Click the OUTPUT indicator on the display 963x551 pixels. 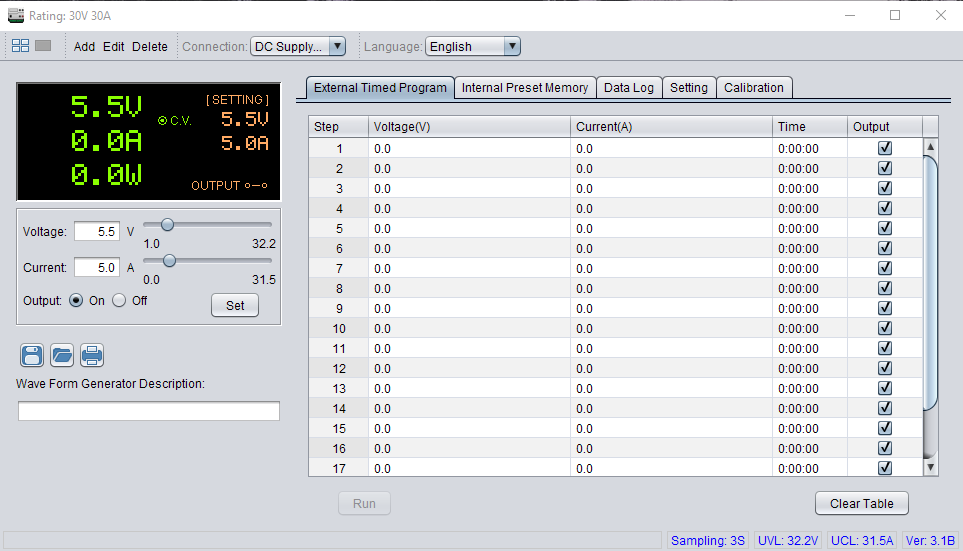pos(229,186)
